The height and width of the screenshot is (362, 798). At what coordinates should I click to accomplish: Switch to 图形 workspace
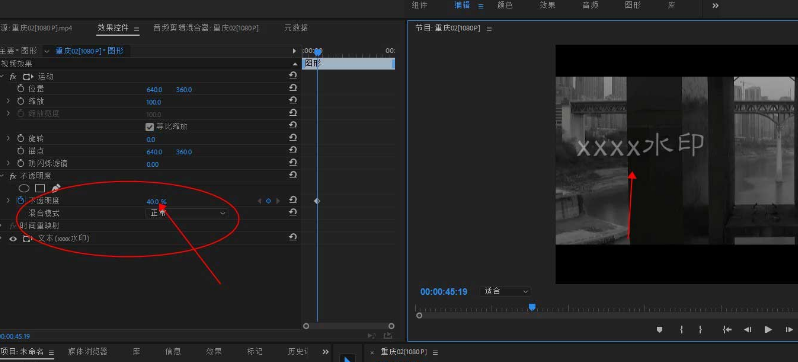click(x=633, y=6)
